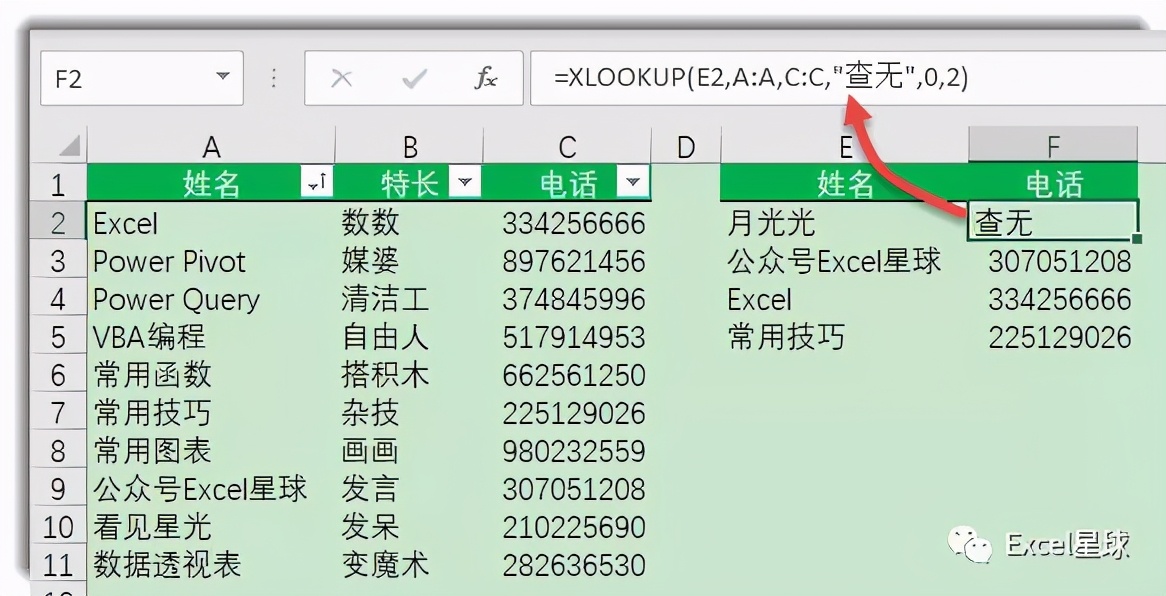Viewport: 1166px width, 596px height.
Task: Click the fill handle of cell F2
Action: point(1136,236)
